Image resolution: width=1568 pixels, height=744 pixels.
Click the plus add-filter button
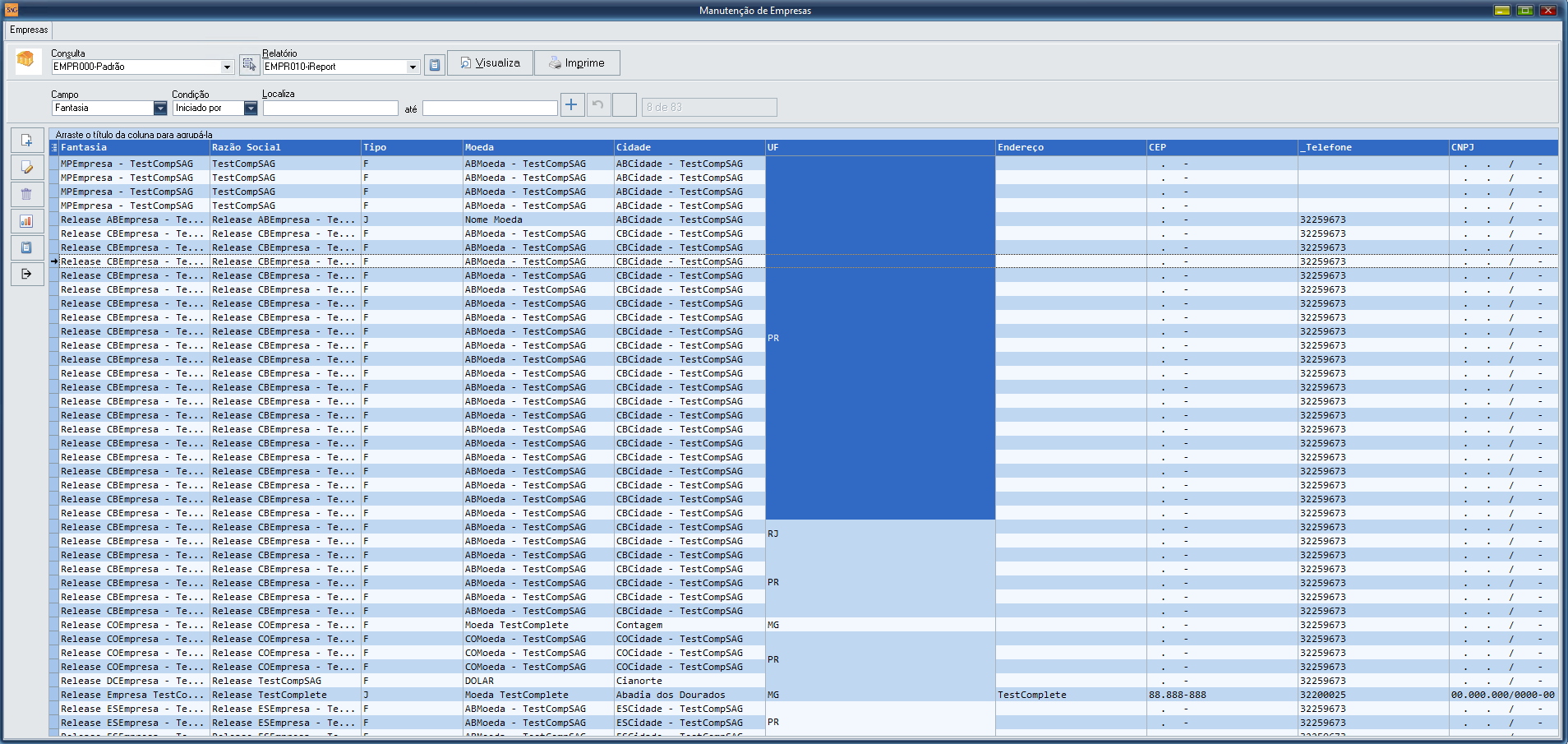click(x=572, y=104)
